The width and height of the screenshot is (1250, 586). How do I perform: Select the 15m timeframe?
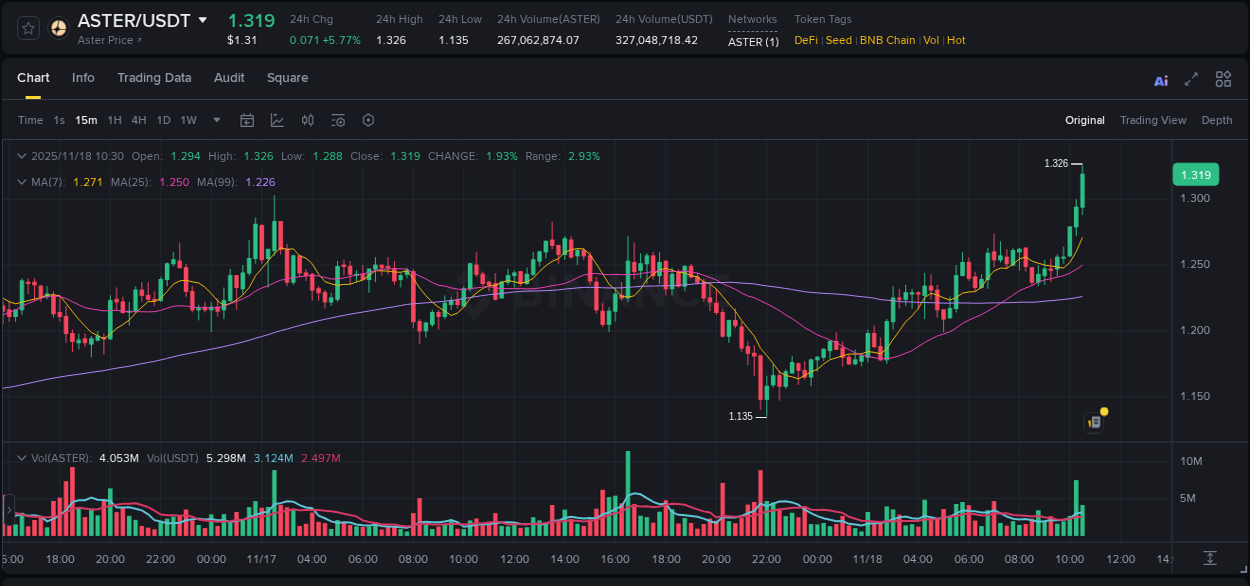pyautogui.click(x=86, y=120)
